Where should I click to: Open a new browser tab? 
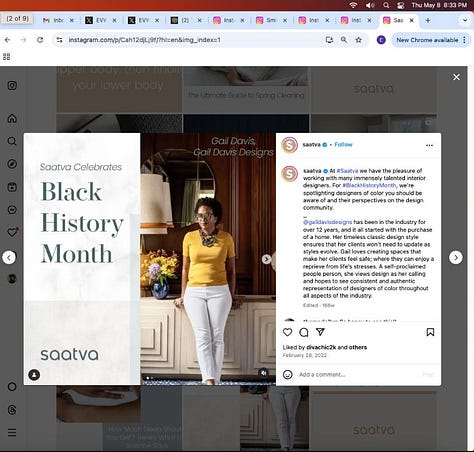click(428, 20)
